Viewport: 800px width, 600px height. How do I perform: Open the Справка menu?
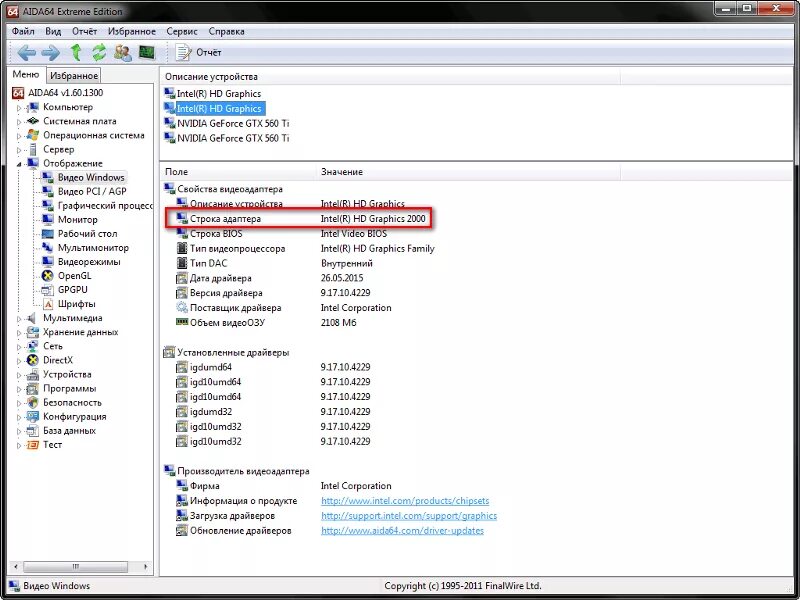226,31
